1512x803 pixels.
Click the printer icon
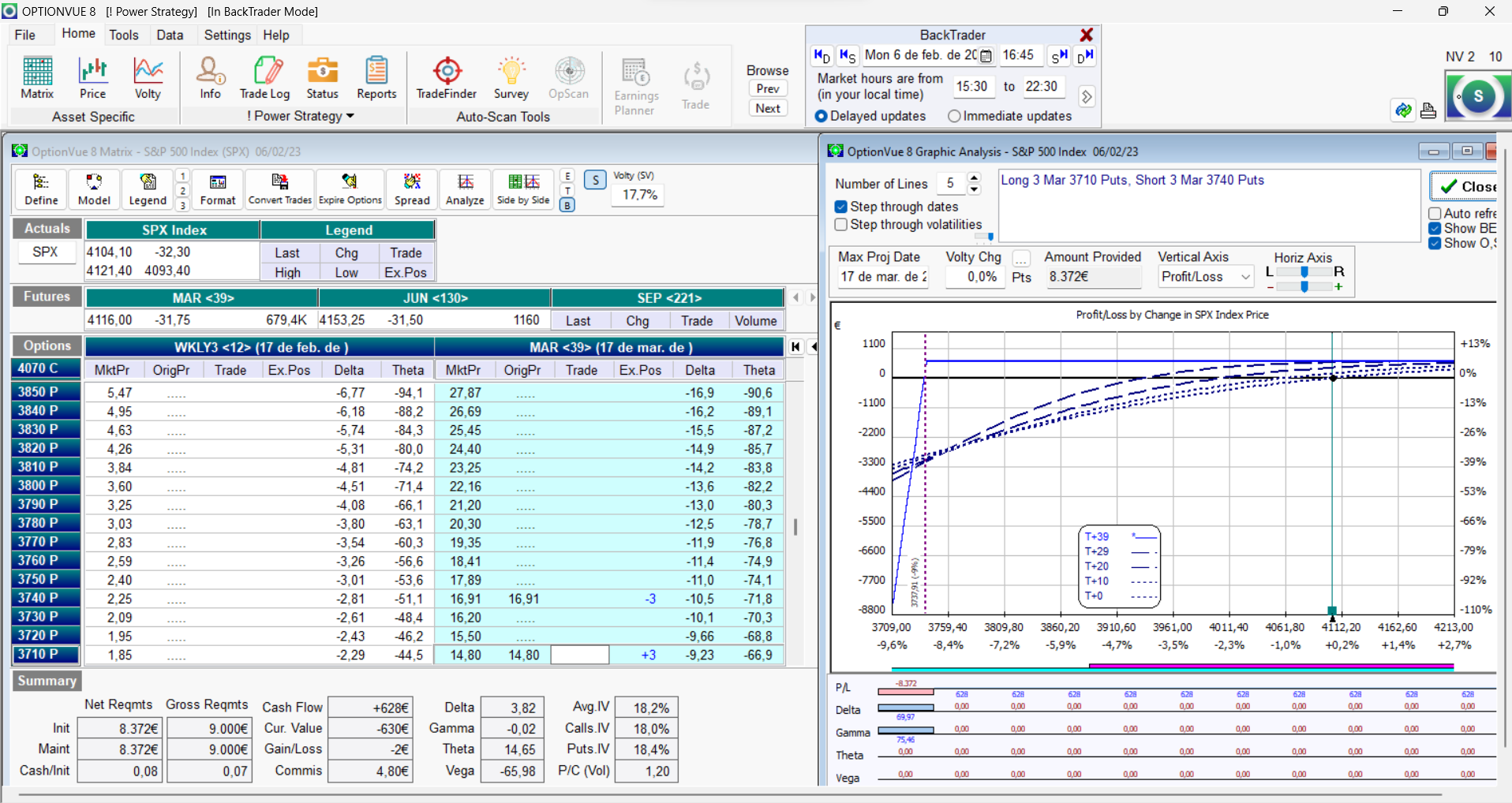[1428, 111]
